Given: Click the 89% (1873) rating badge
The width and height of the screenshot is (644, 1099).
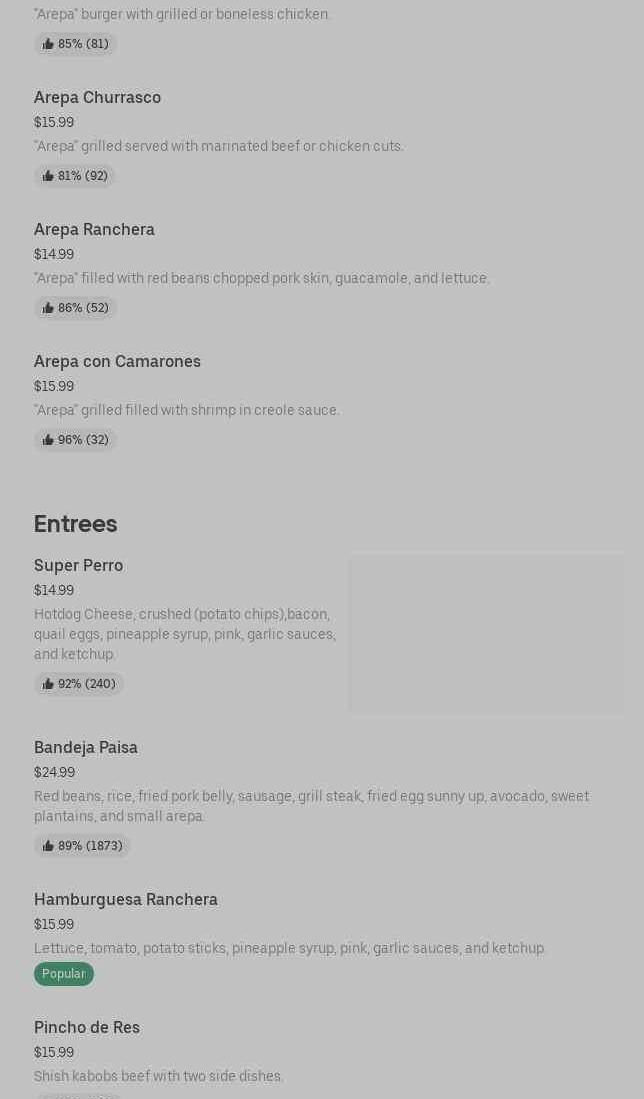Looking at the screenshot, I should point(82,846).
